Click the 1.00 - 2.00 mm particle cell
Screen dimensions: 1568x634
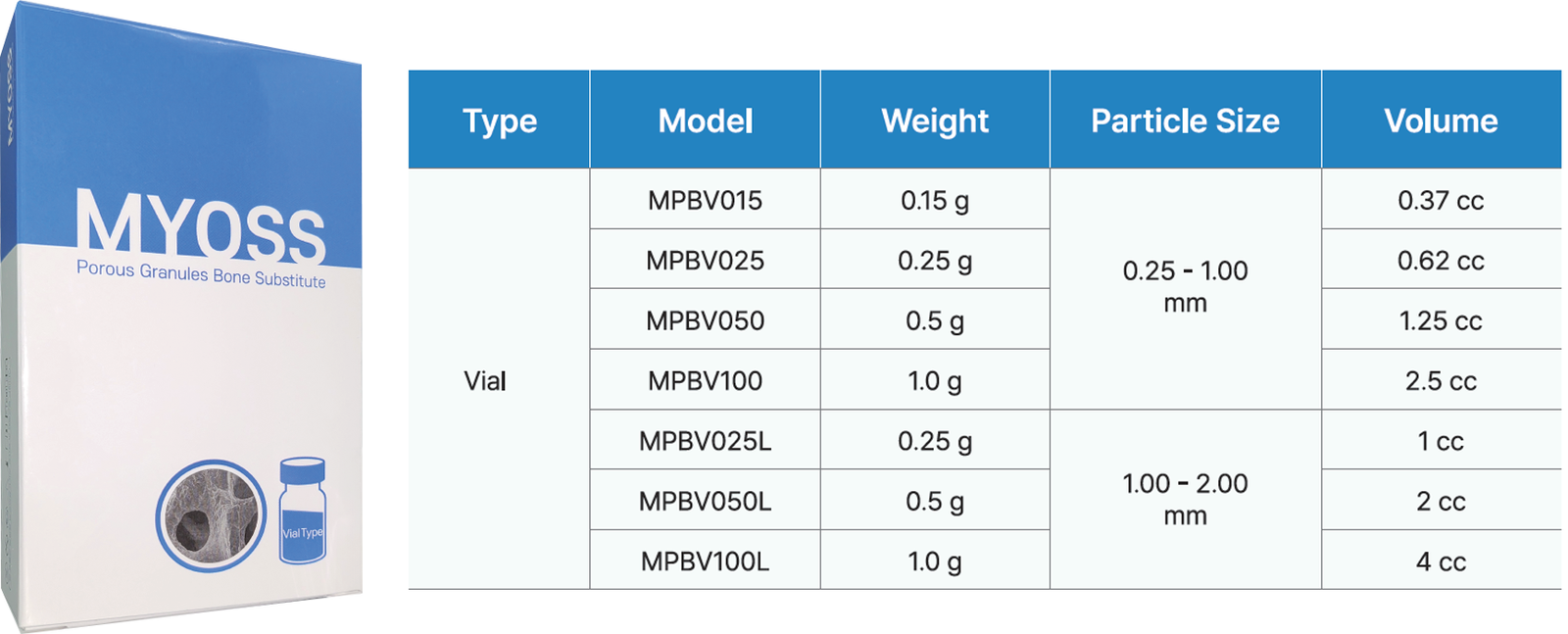click(x=1186, y=500)
